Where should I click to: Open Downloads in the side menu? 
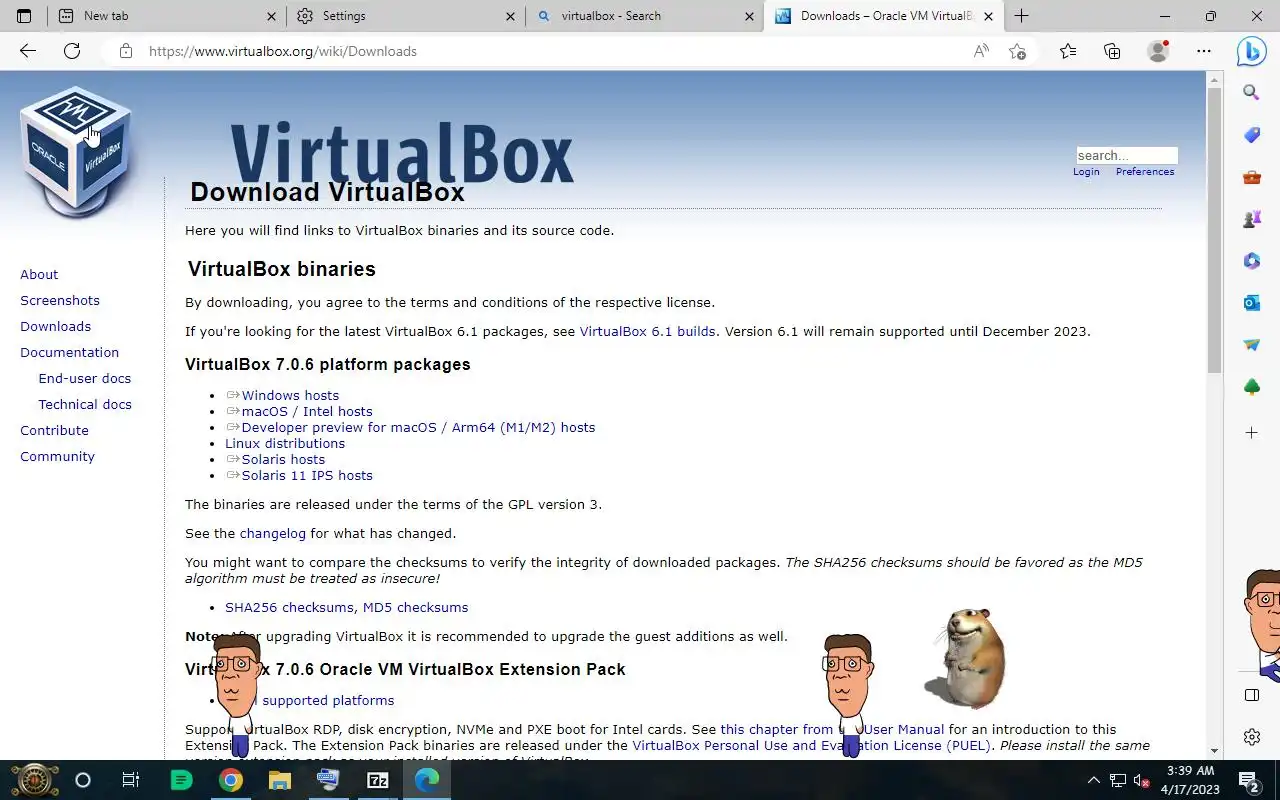[55, 326]
